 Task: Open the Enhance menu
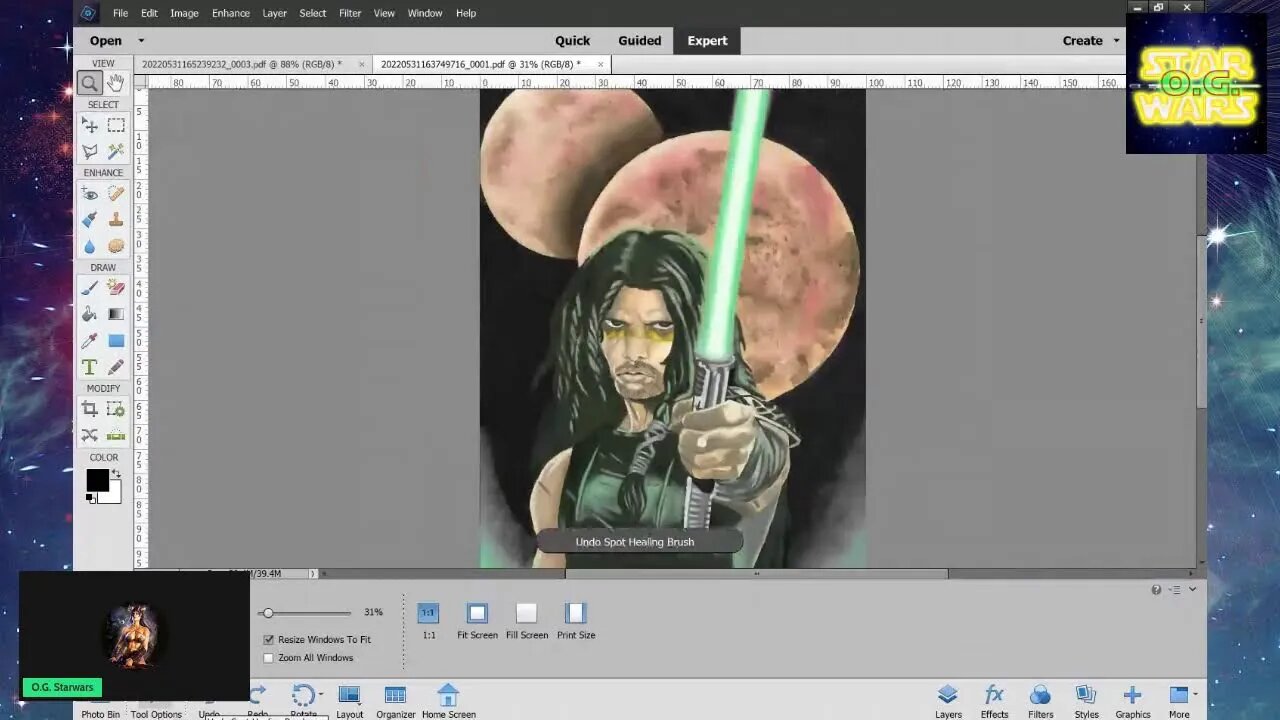tap(230, 13)
